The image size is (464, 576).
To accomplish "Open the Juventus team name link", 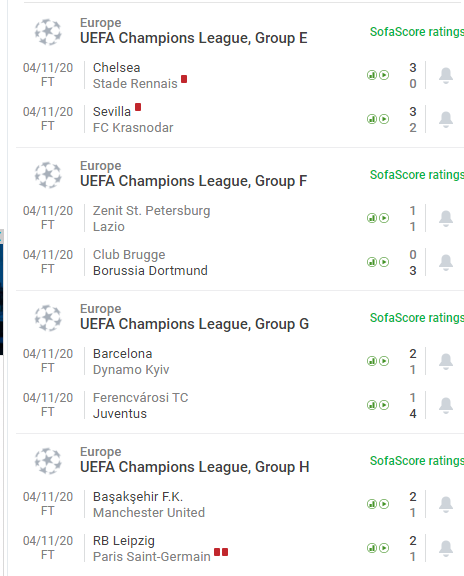I will pyautogui.click(x=120, y=414).
